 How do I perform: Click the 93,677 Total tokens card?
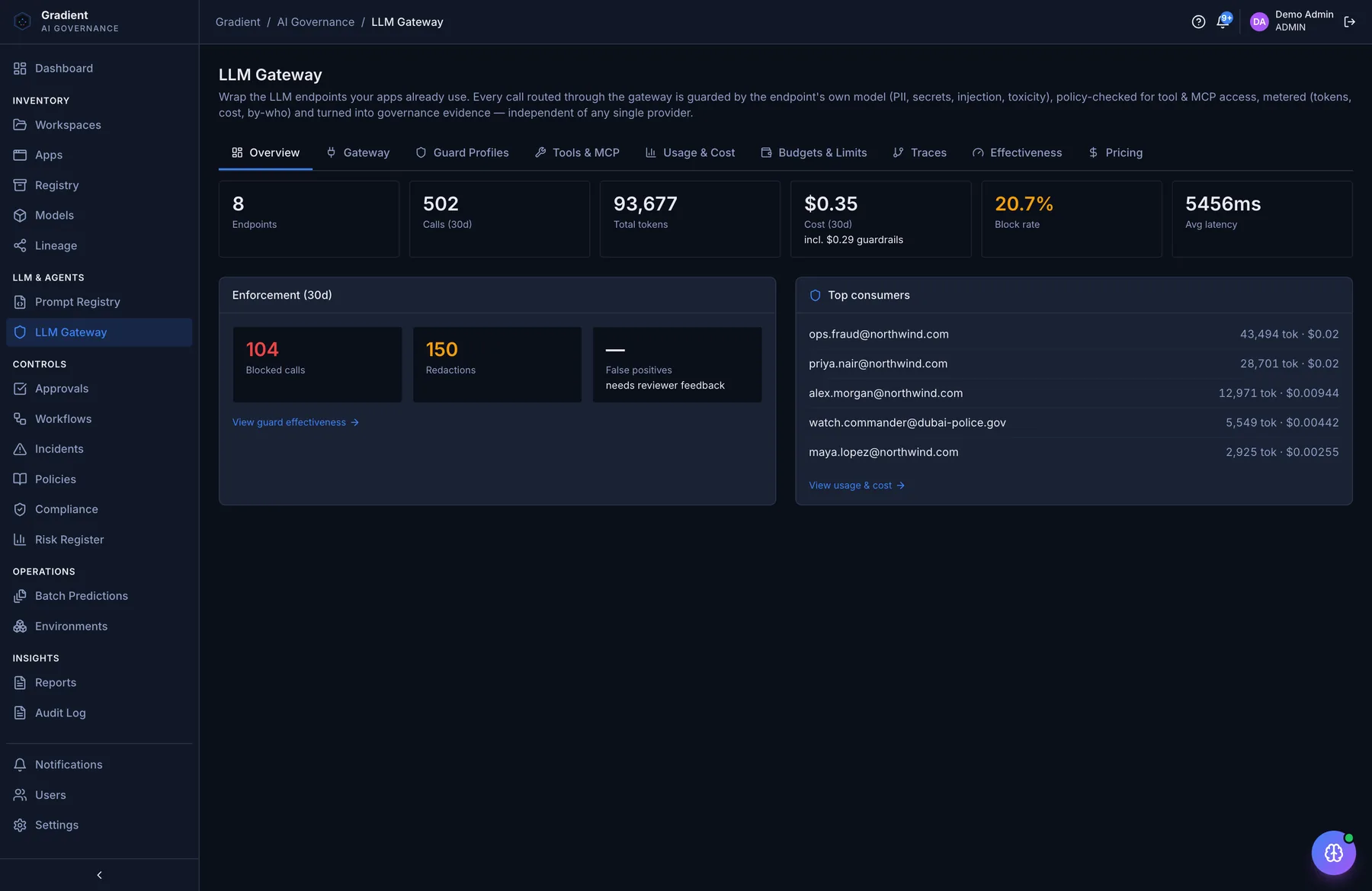coord(690,219)
